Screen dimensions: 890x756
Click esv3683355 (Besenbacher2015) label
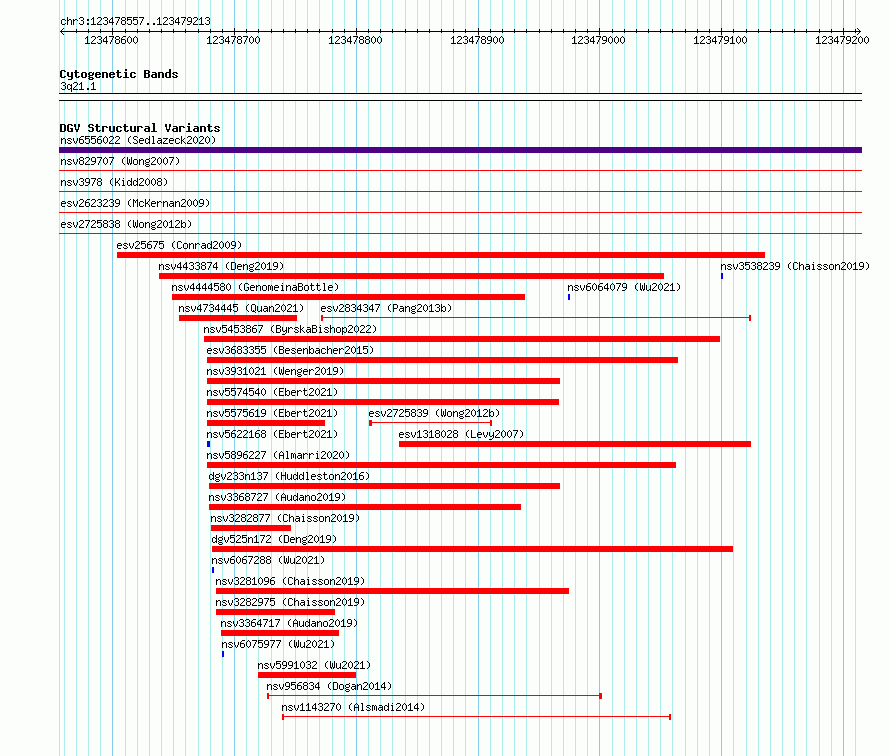[x=290, y=350]
